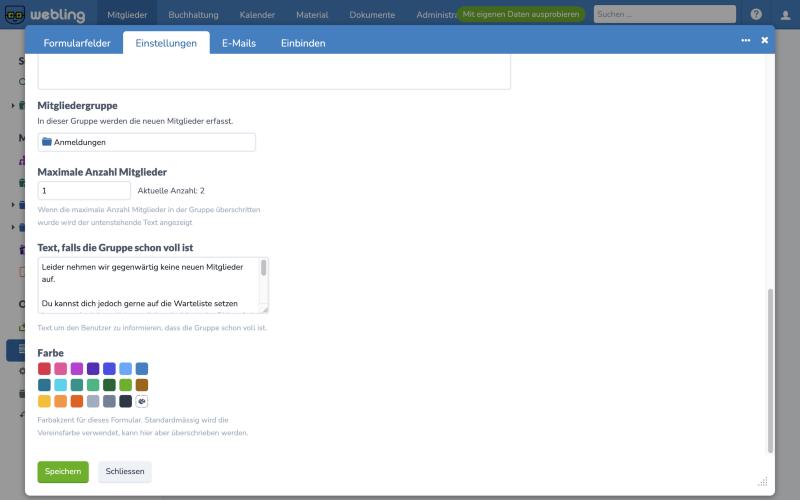Switch to the Formularfelder tab

[x=77, y=43]
